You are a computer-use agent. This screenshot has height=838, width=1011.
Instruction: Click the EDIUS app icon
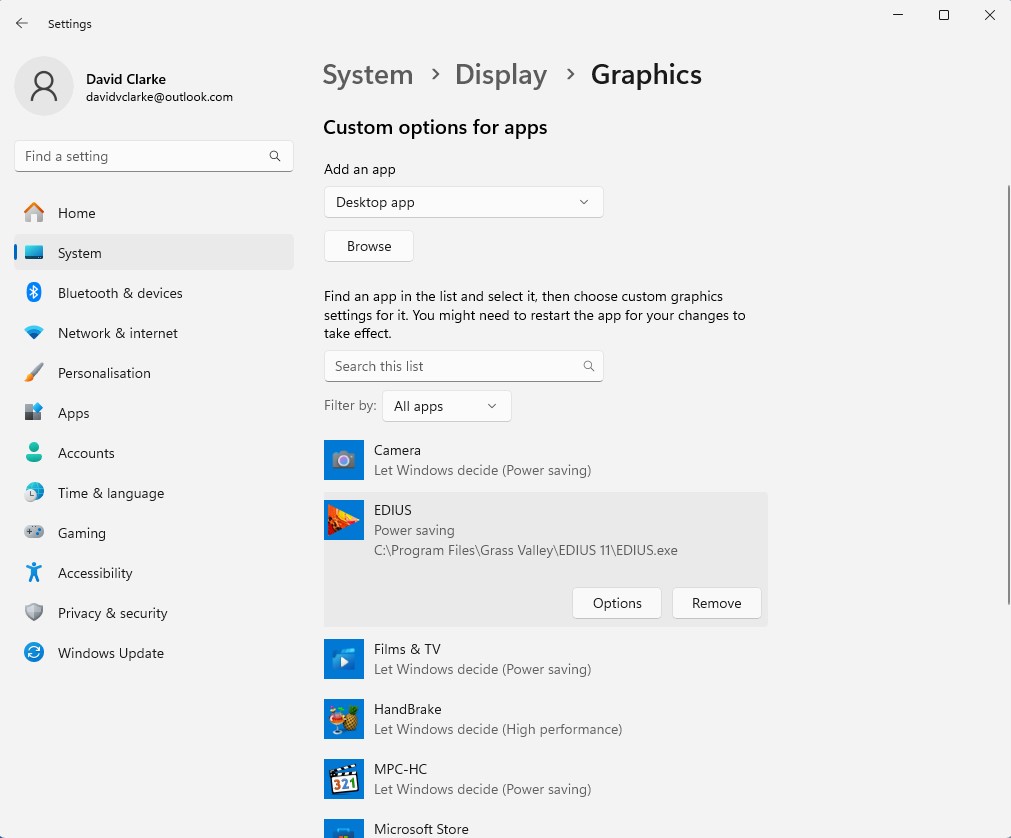(x=344, y=520)
